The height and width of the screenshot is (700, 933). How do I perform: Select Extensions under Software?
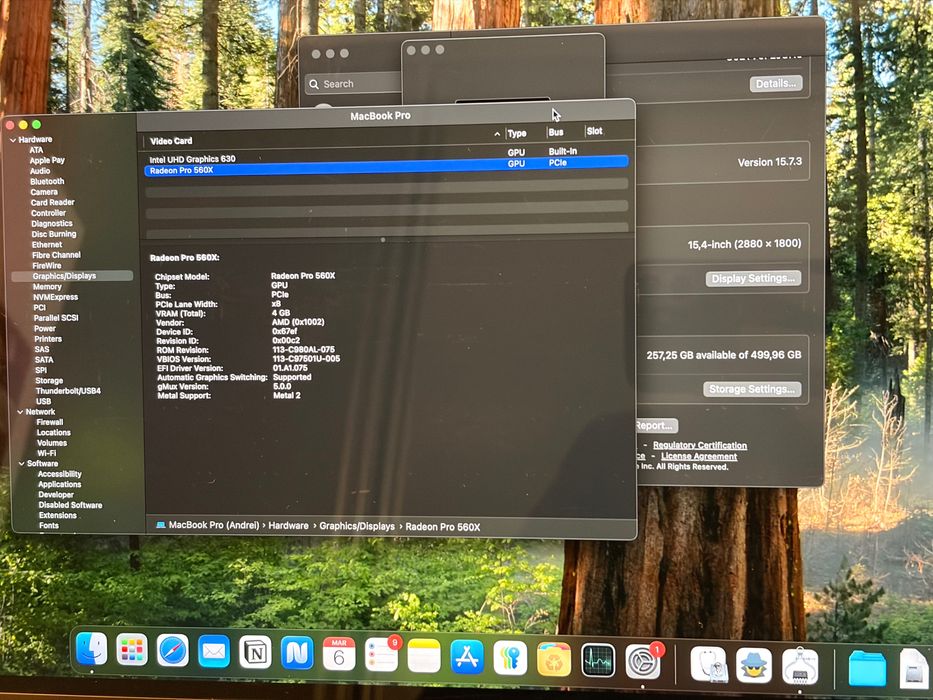pos(58,515)
